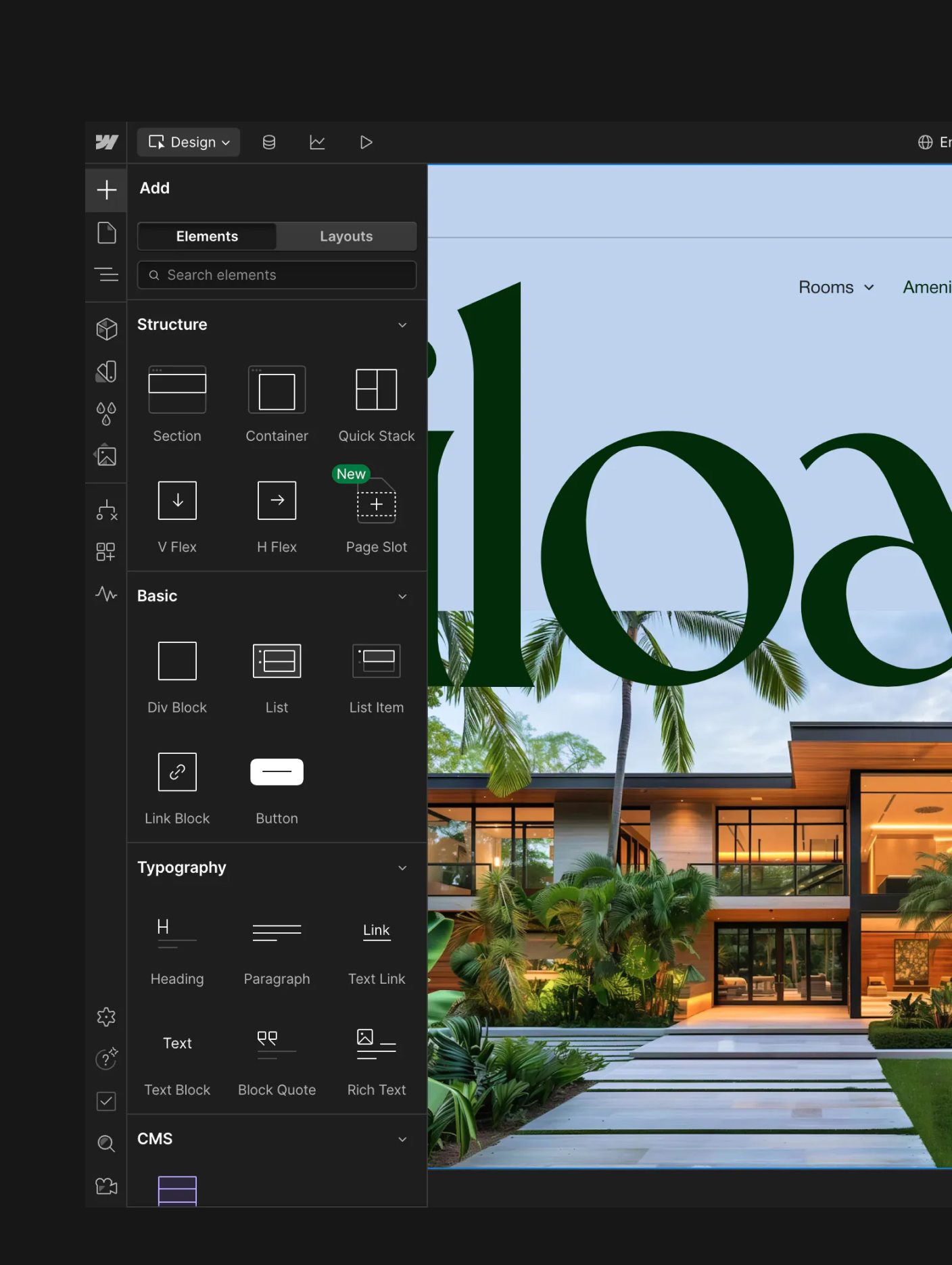Screen dimensions: 952x1265
Task: Click the Amenities nav link on canvas
Action: coord(927,287)
